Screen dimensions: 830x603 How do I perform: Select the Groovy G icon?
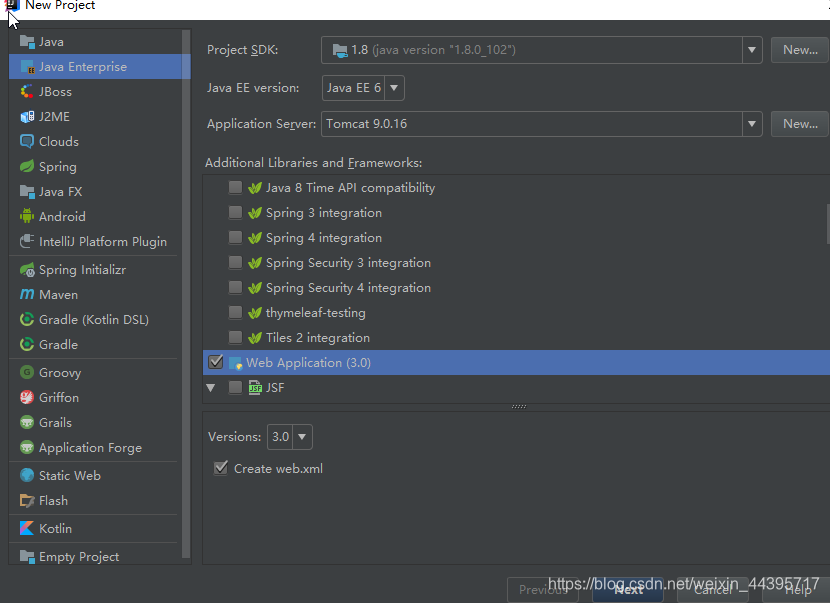click(x=26, y=372)
